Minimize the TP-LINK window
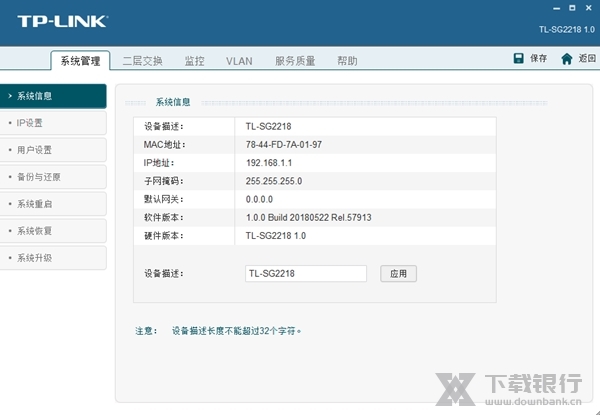This screenshot has width=600, height=415. [556, 8]
